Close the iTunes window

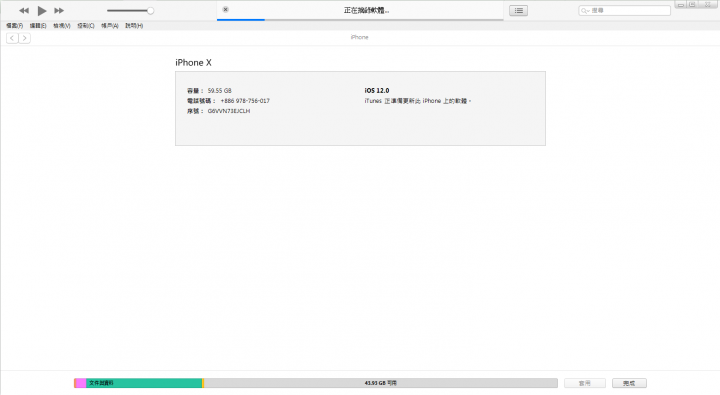pyautogui.click(x=708, y=5)
